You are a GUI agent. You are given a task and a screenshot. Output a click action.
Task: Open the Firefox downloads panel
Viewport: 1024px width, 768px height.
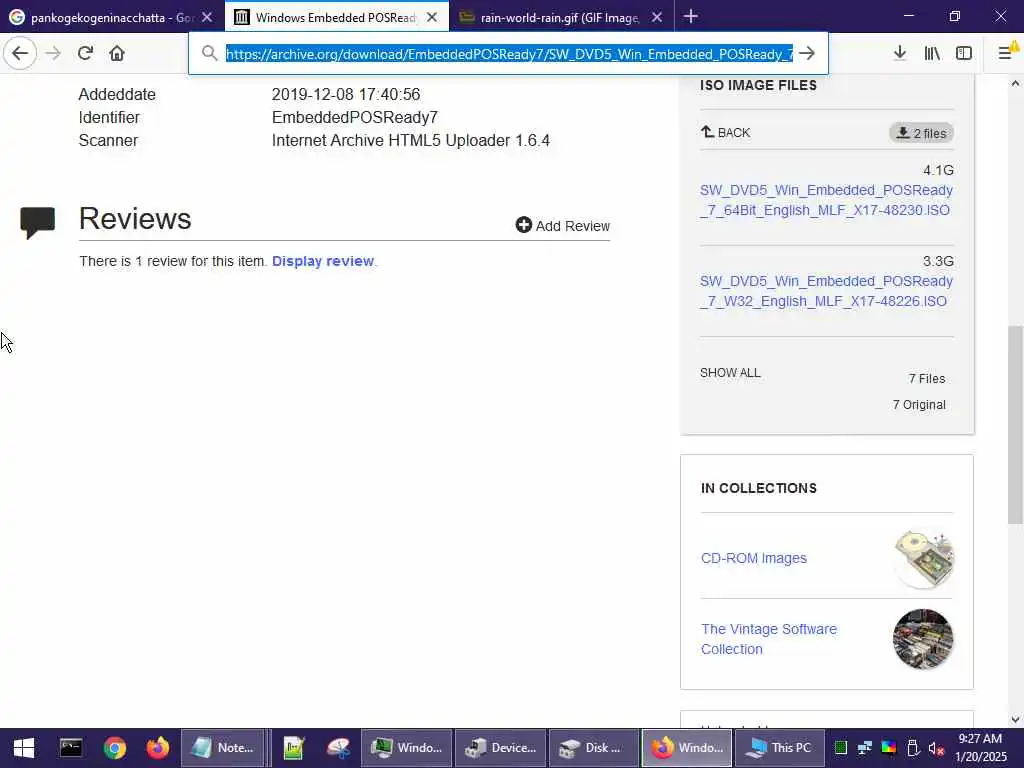click(x=900, y=54)
